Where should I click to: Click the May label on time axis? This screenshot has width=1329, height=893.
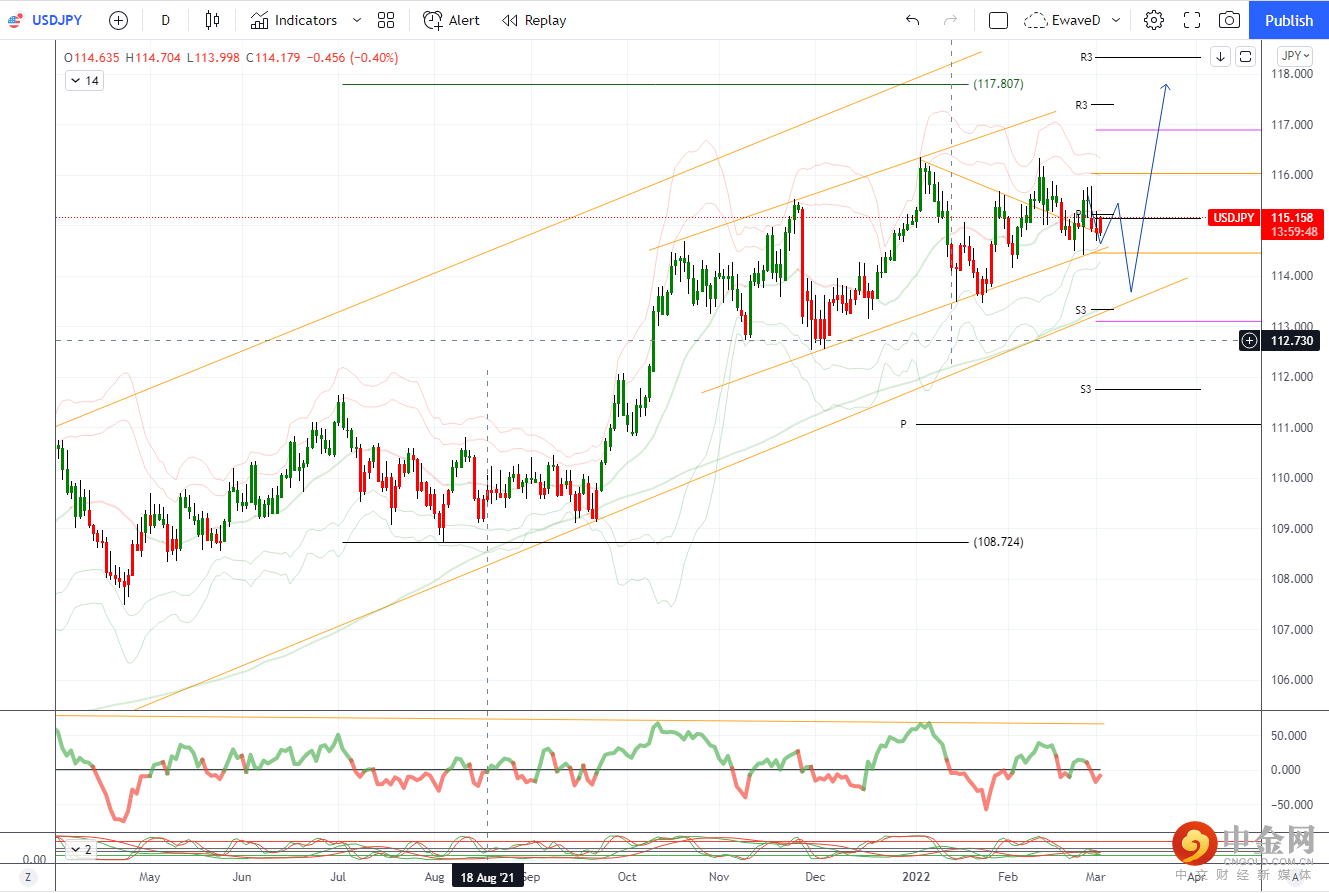point(149,877)
